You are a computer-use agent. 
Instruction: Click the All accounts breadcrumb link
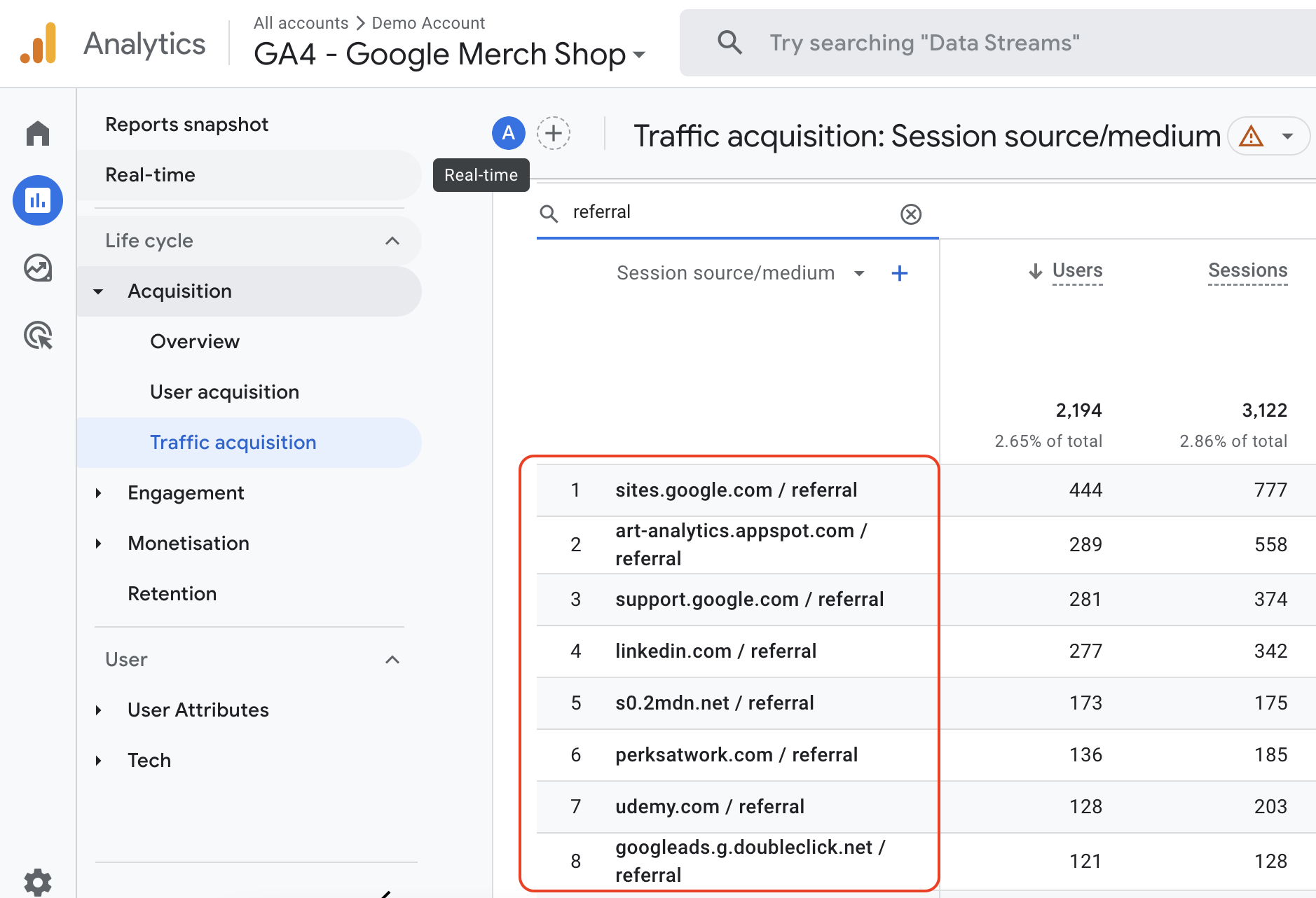[301, 23]
